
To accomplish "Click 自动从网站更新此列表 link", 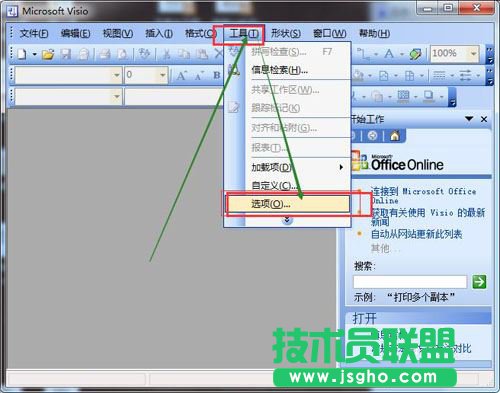I will [416, 234].
